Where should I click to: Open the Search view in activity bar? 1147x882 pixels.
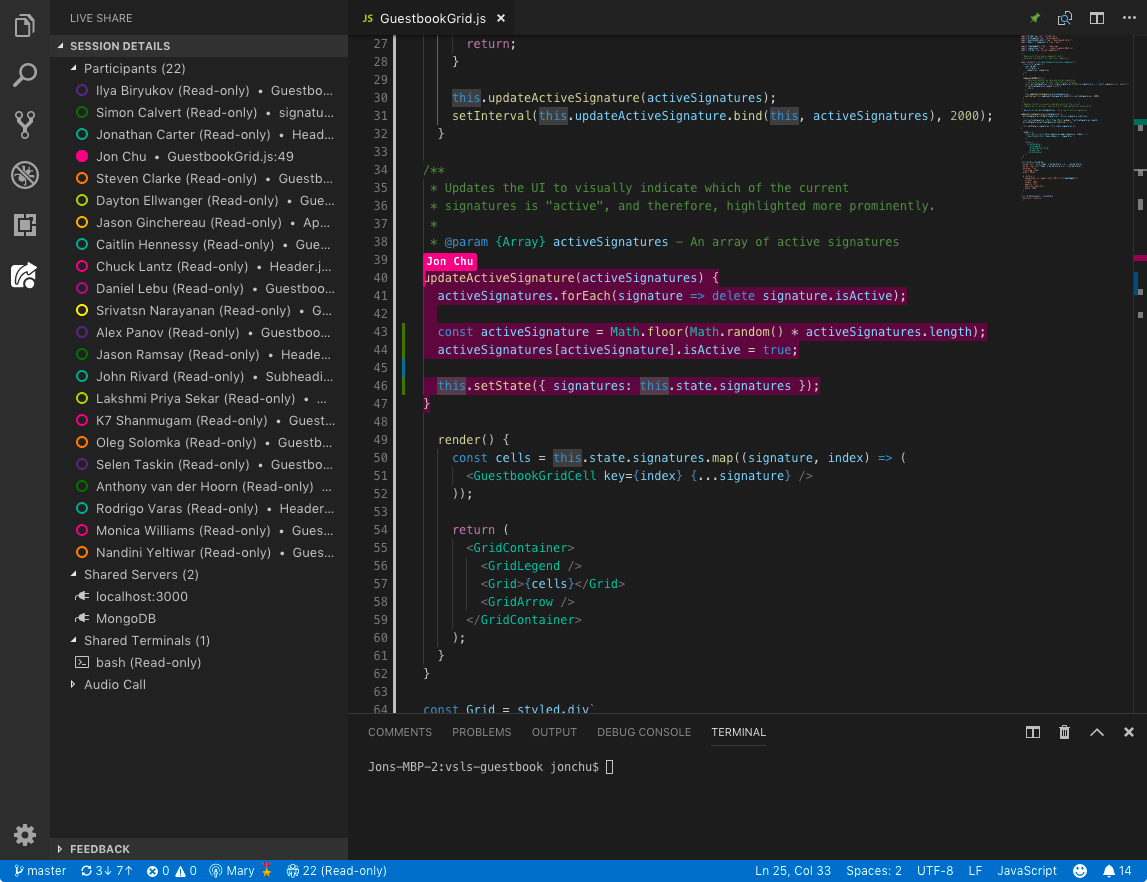pos(25,75)
